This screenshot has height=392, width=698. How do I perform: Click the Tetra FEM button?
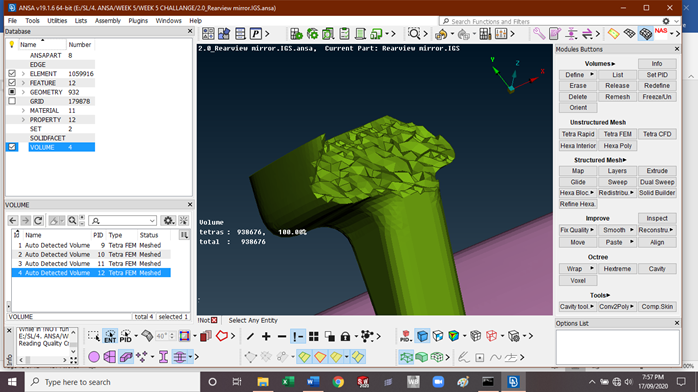(x=617, y=134)
